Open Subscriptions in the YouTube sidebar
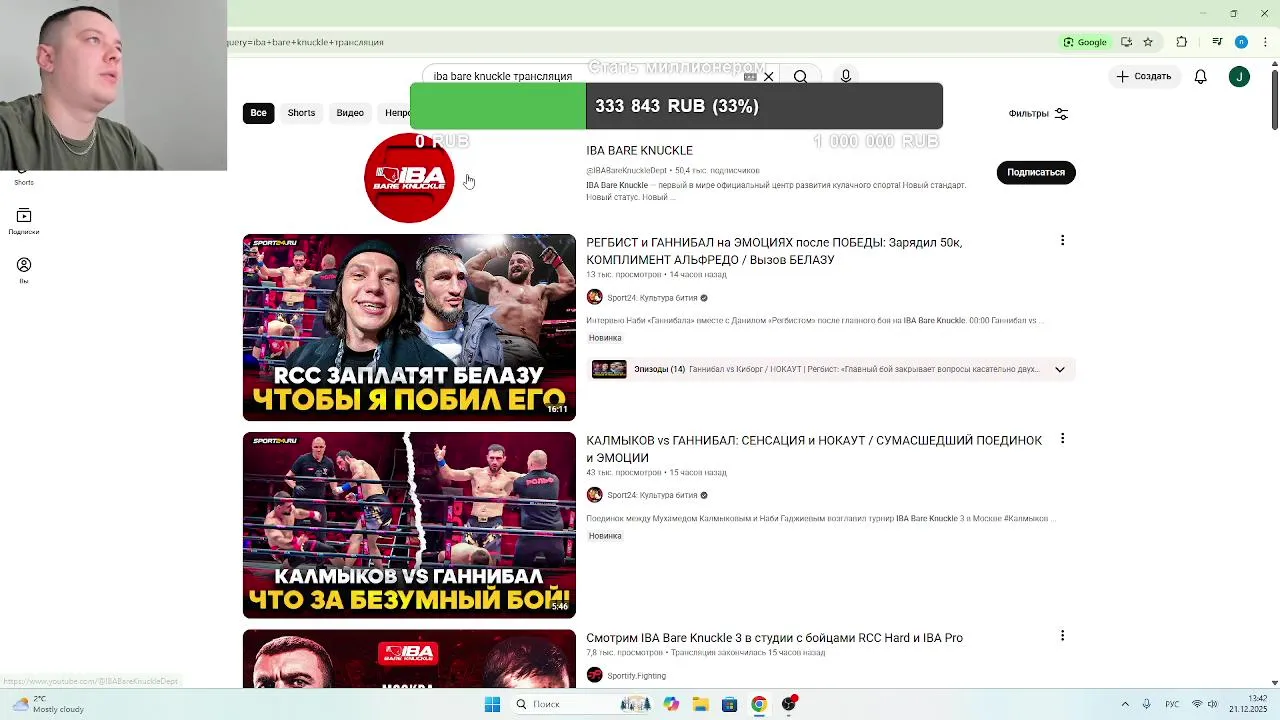 coord(24,222)
